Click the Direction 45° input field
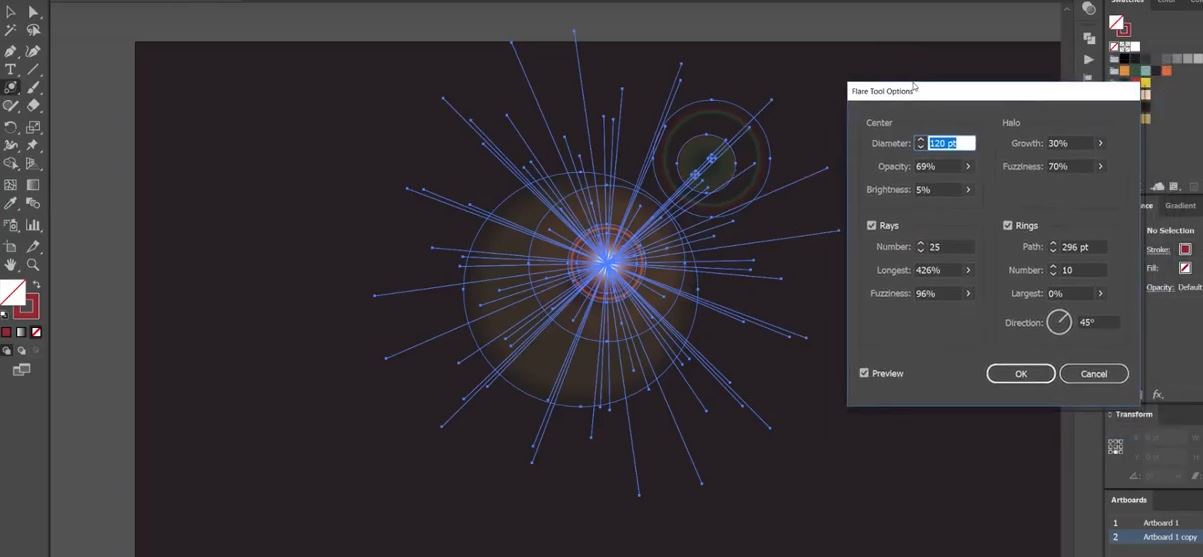This screenshot has height=557, width=1203. pos(1097,322)
